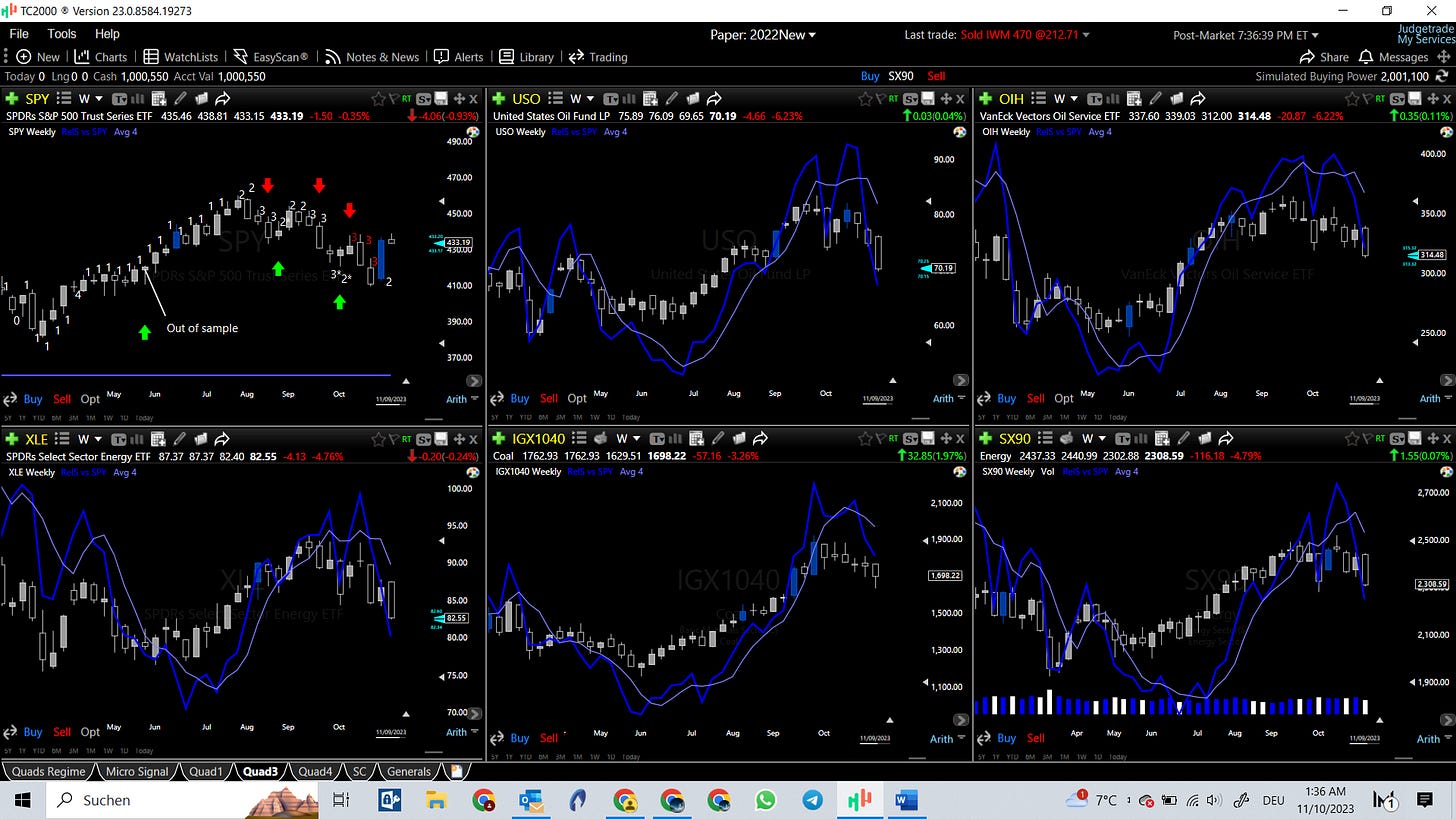Click the green plus icon on SPY chart

[x=12, y=98]
